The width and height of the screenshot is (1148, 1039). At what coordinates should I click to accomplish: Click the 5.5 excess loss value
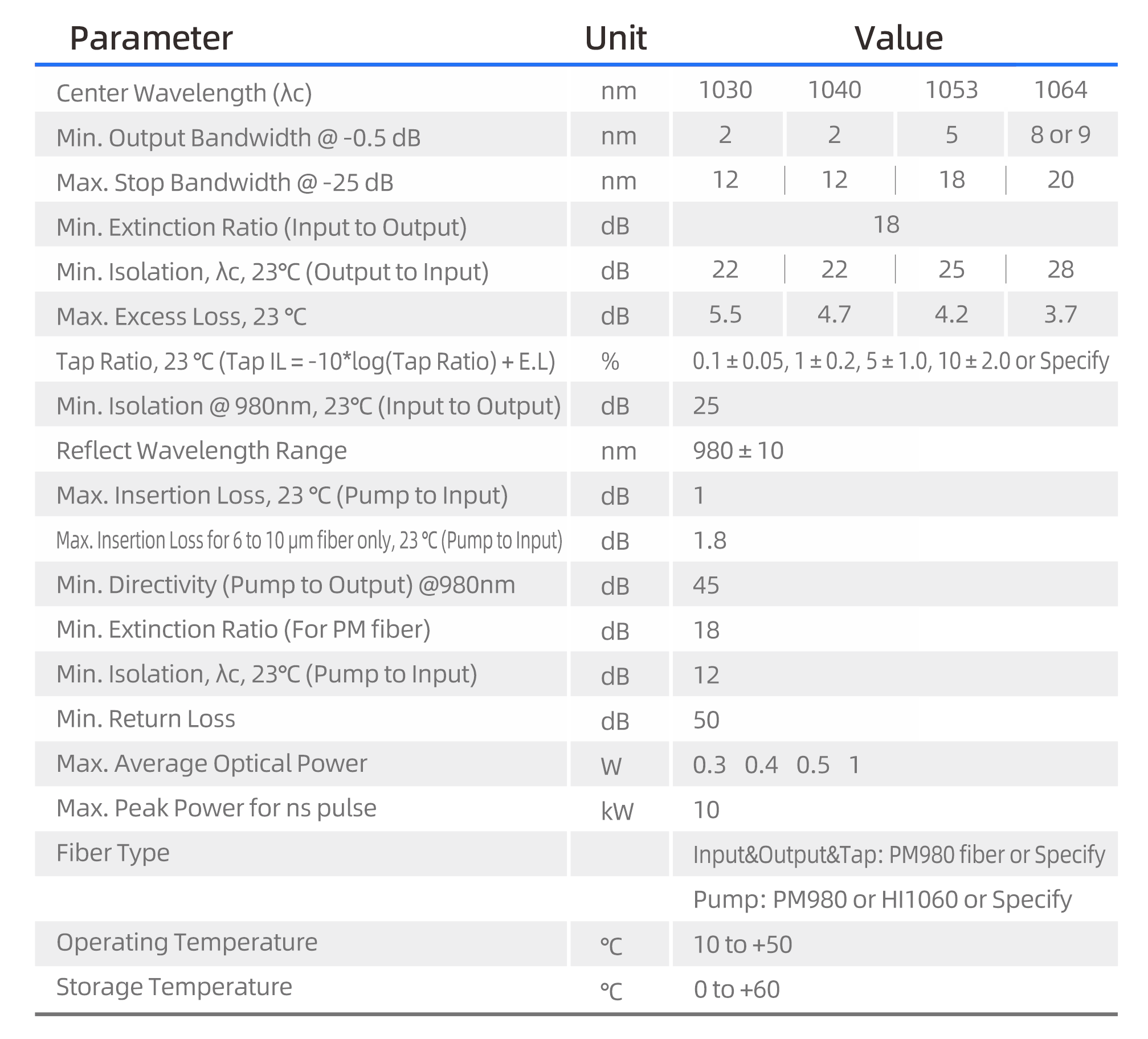click(x=725, y=314)
